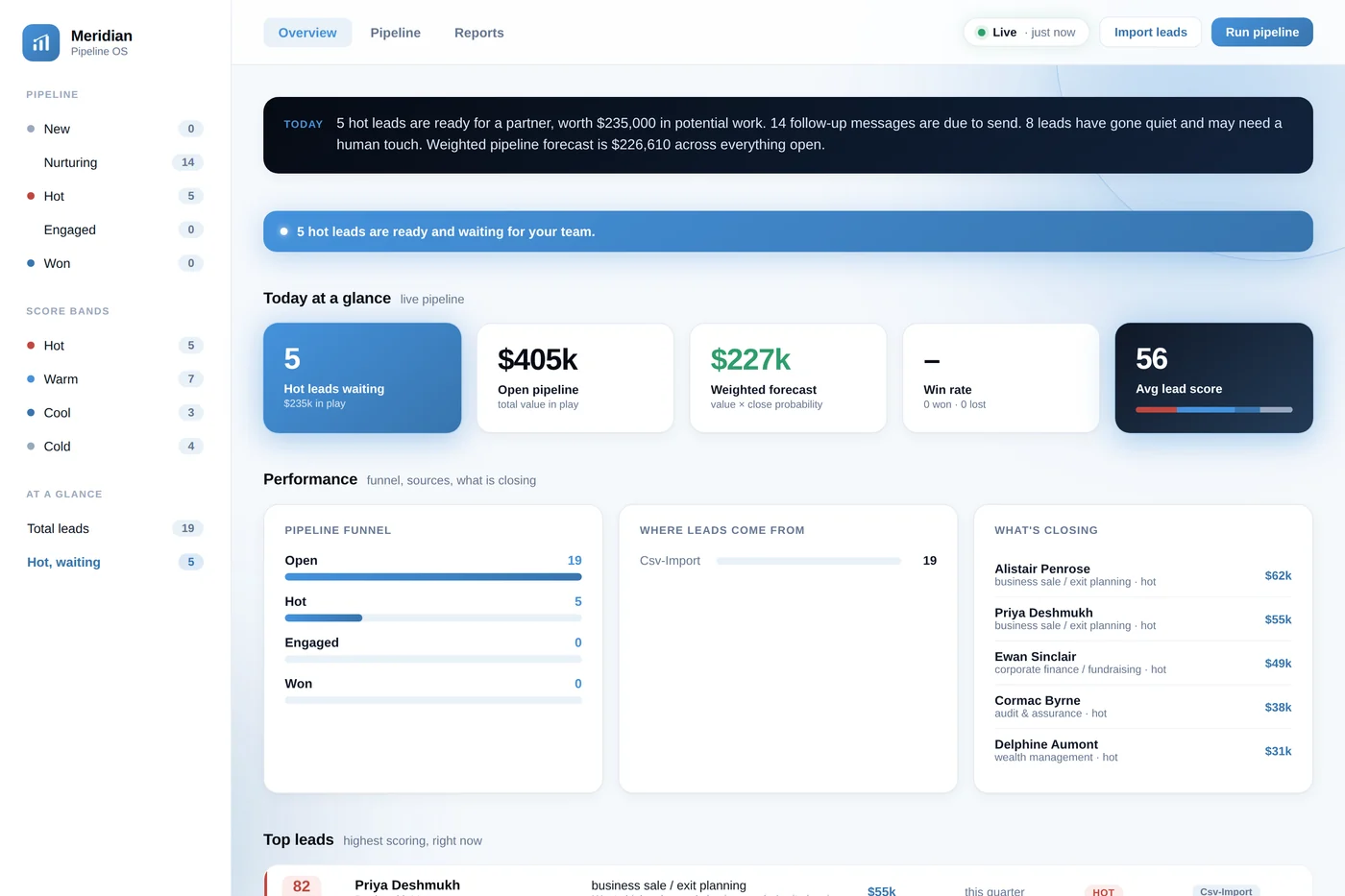
Task: Open Cormac Byrne closing deal
Action: (x=1143, y=707)
